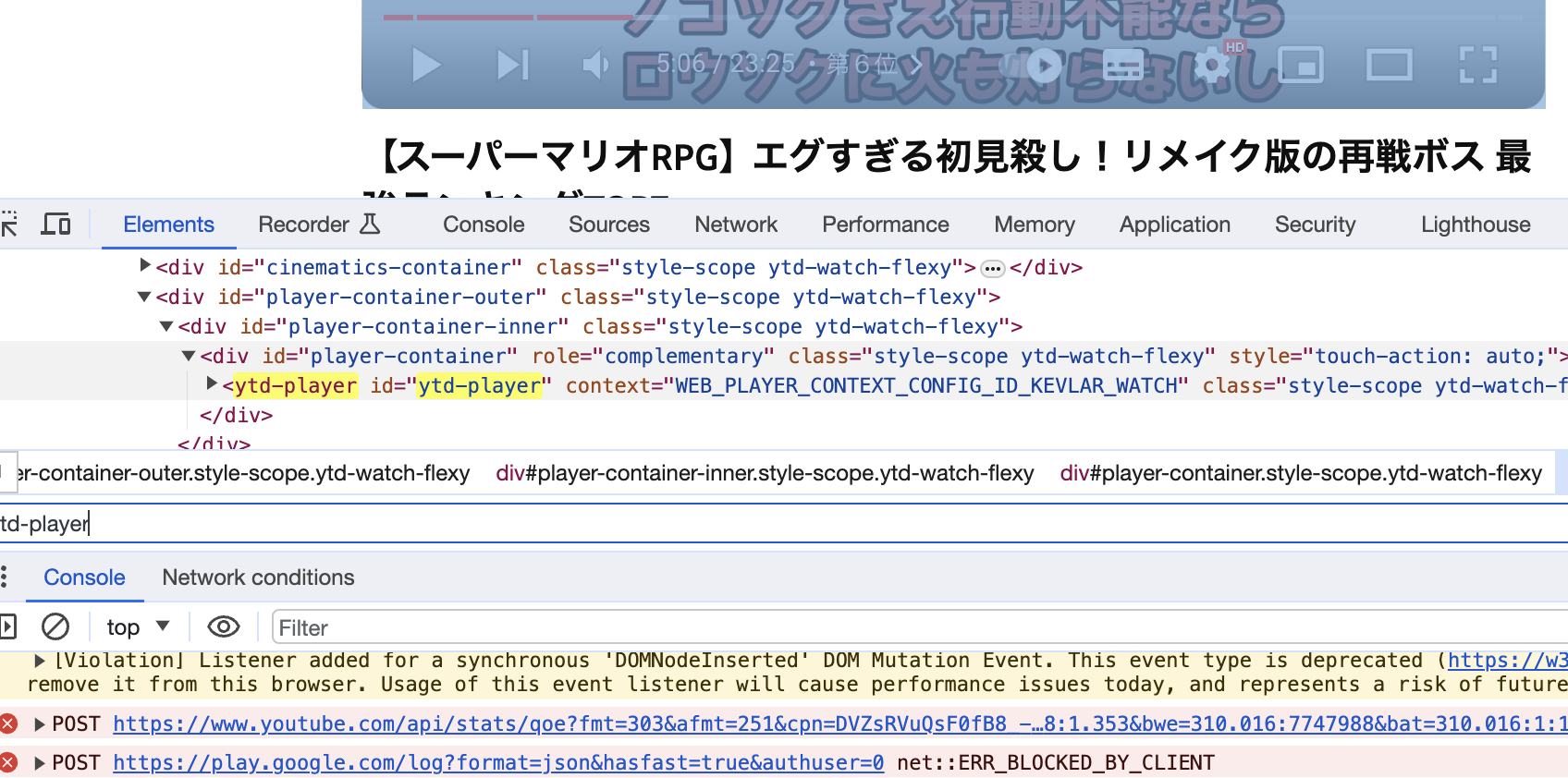The height and width of the screenshot is (778, 1568).
Task: Select breadcrumb div#player-container-inner
Action: tap(765, 473)
